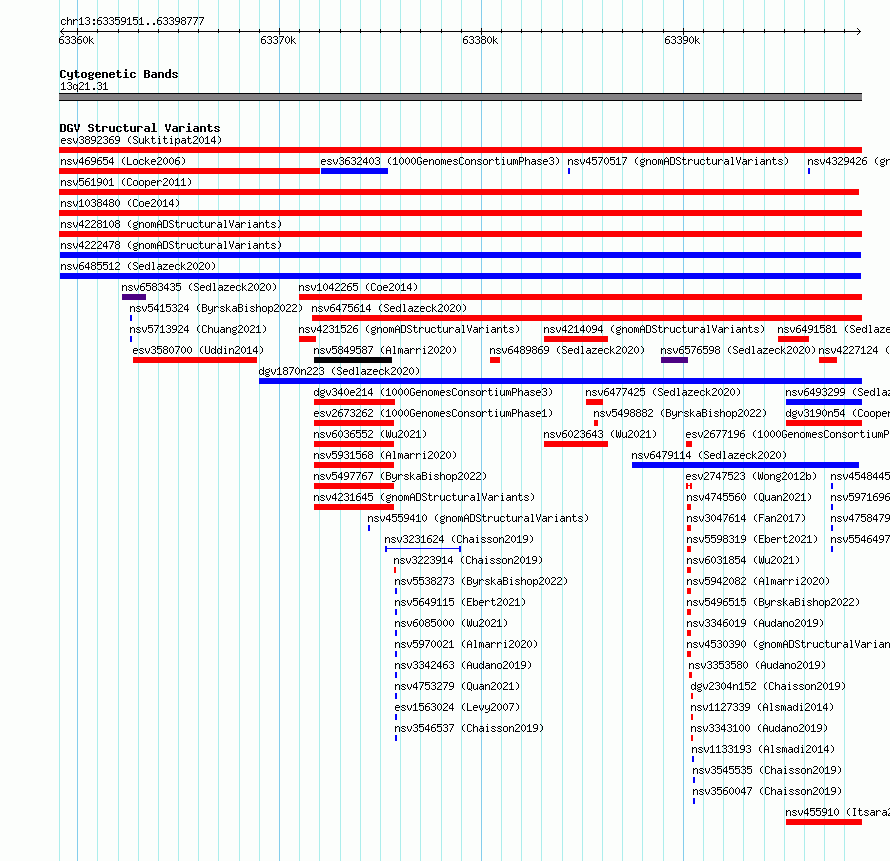The height and width of the screenshot is (861, 890).
Task: Click dgv2304n152 (Chaisson2019) label
Action: [768, 686]
